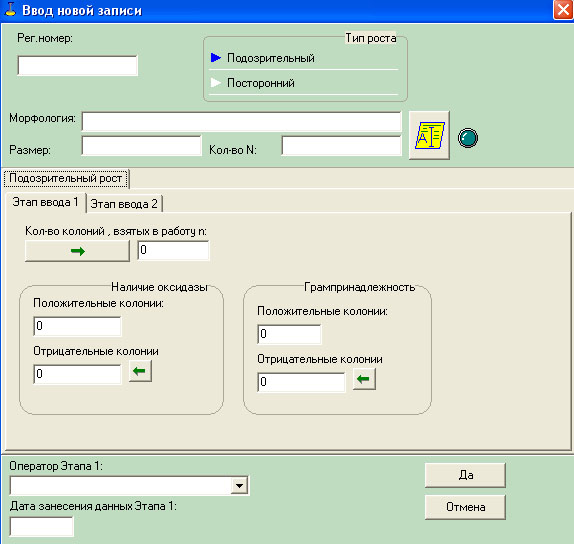Select the Этап ввода 1 tab
Image resolution: width=574 pixels, height=544 pixels.
point(45,202)
